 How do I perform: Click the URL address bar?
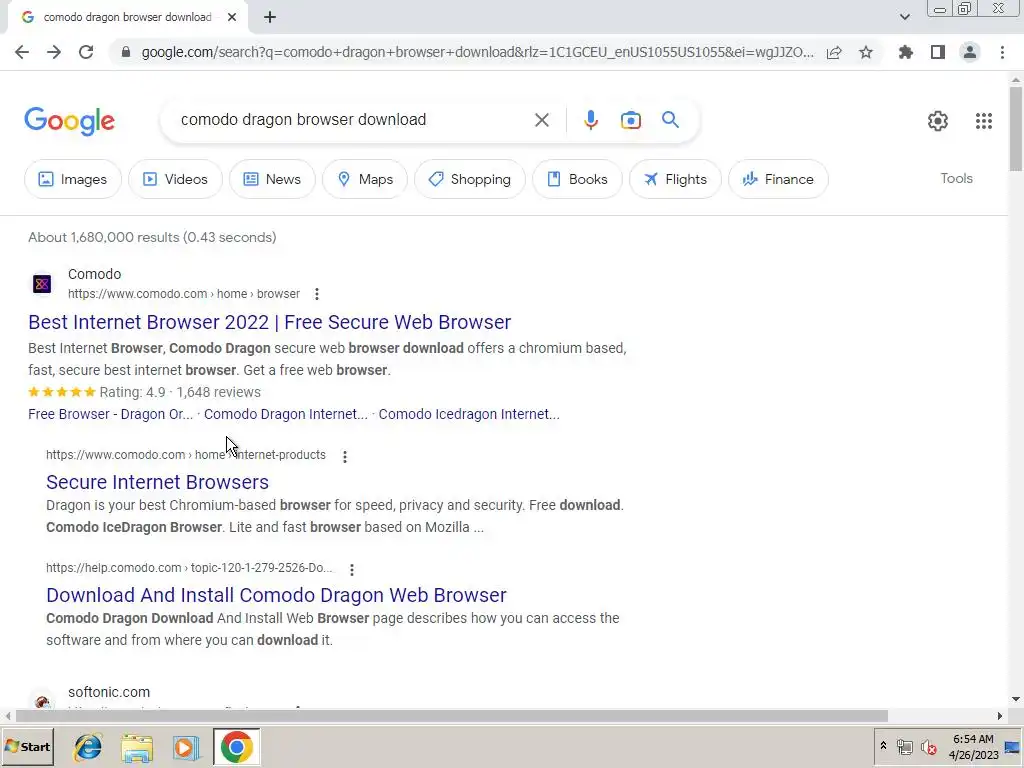tap(477, 52)
